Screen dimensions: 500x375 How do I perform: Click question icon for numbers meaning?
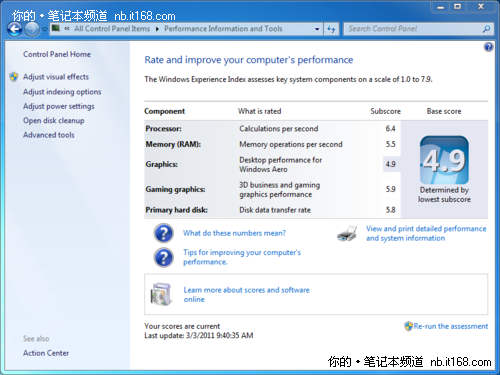click(x=163, y=233)
